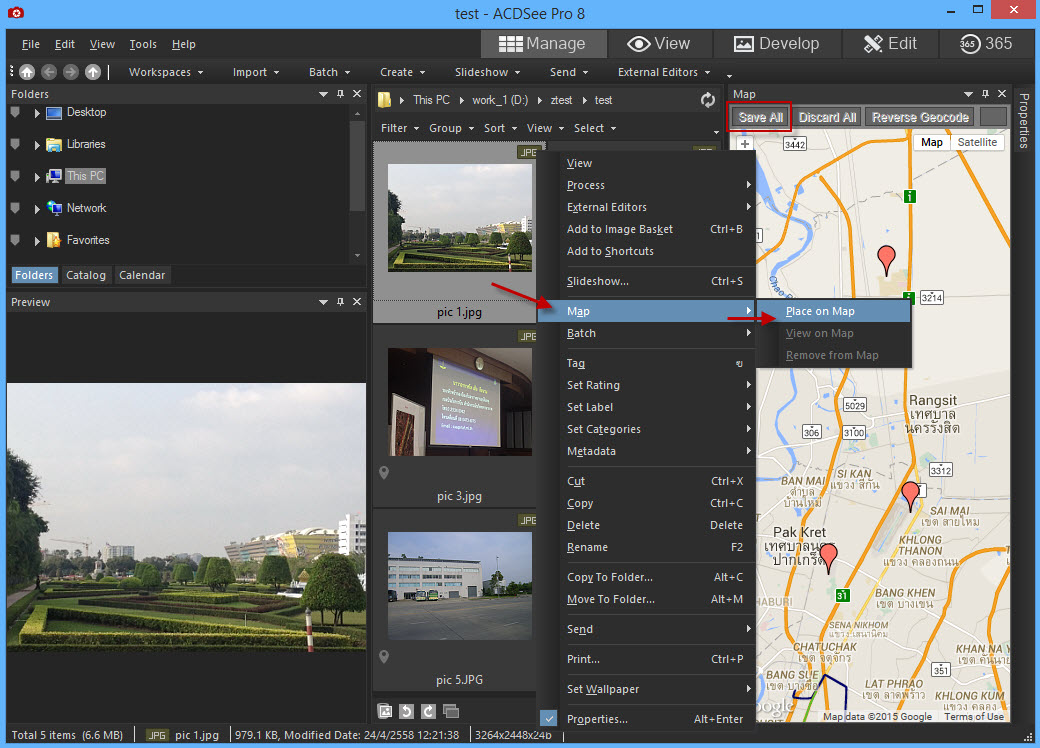The height and width of the screenshot is (748, 1040).
Task: Click the rotate left icon below thumbnails
Action: point(407,712)
